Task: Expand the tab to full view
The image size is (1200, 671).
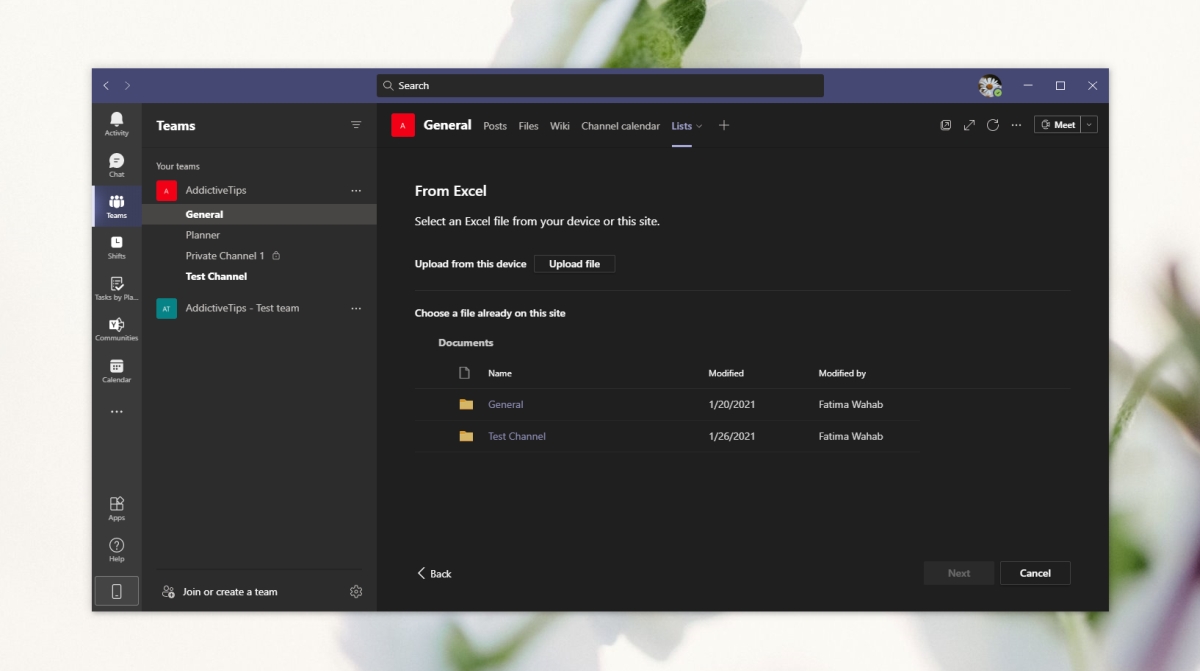Action: pyautogui.click(x=969, y=125)
